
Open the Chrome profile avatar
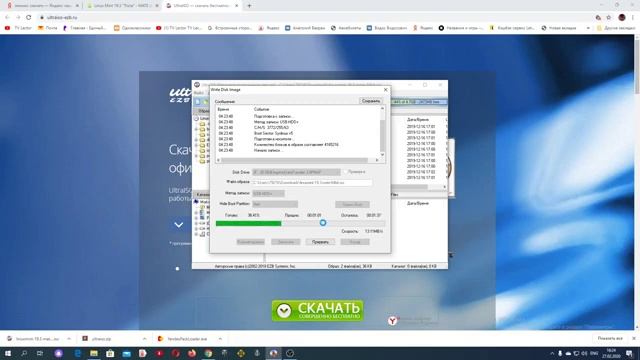(x=622, y=17)
